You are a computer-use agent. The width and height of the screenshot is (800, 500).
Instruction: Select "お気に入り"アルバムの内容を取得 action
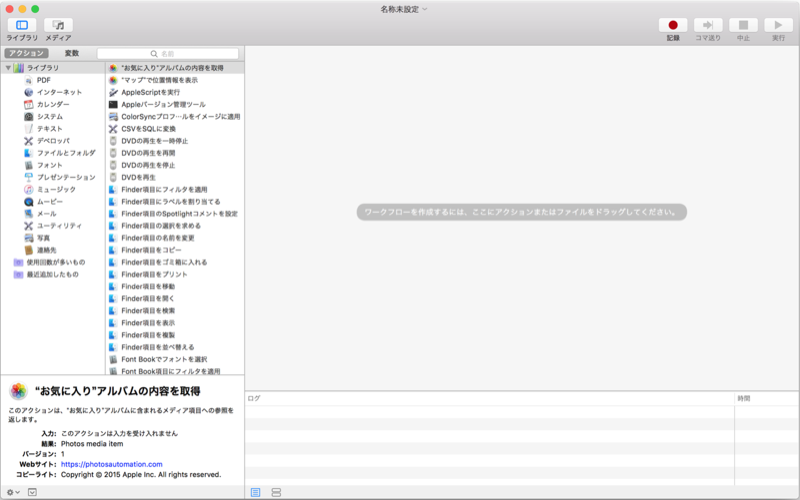pyautogui.click(x=175, y=68)
